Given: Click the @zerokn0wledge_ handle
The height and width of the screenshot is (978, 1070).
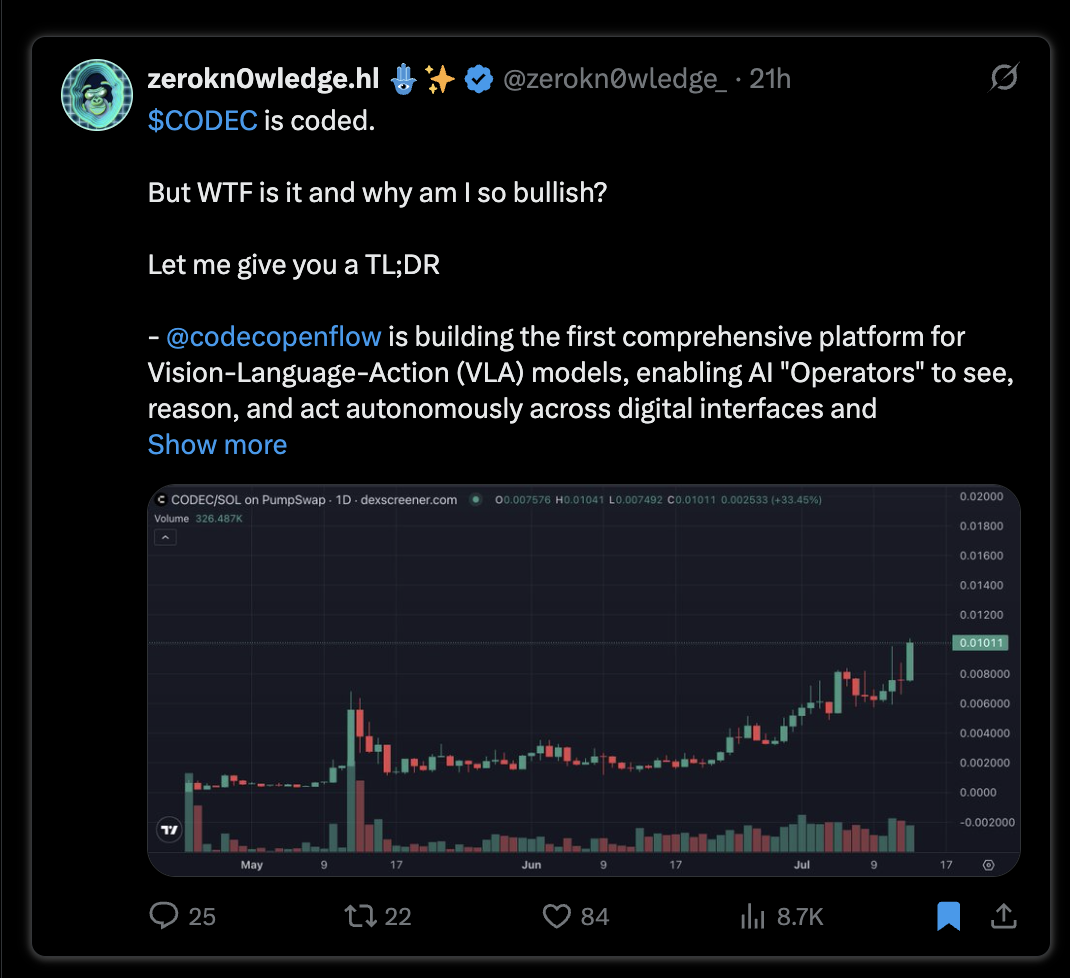Looking at the screenshot, I should 615,79.
